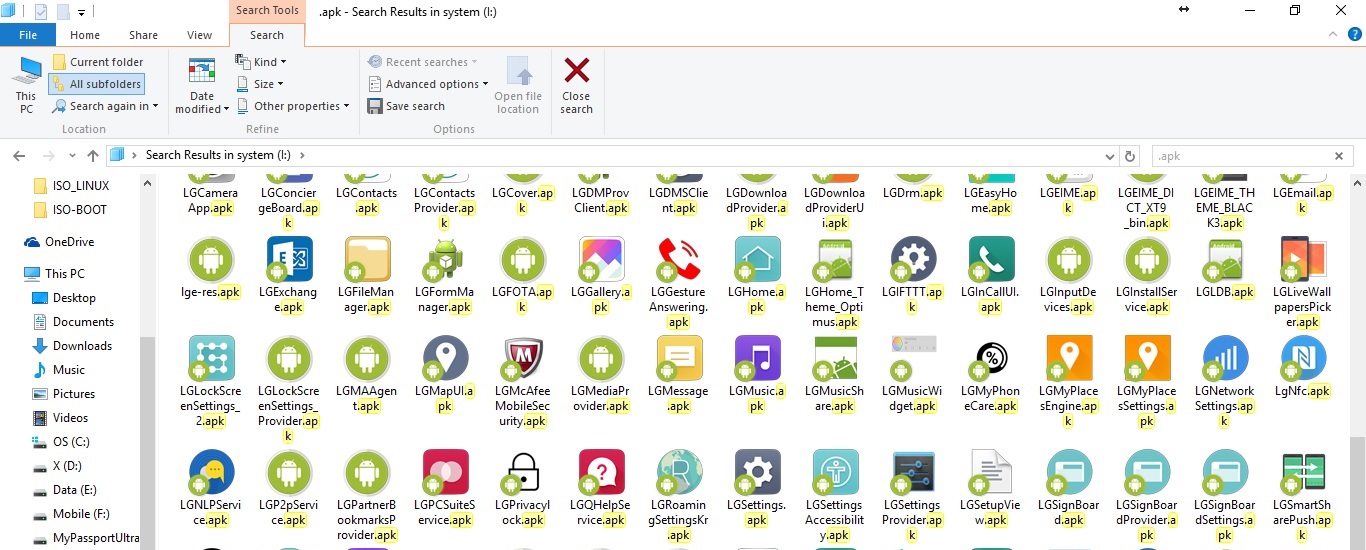Expand the address bar history dropdown
Screen dimensions: 1366x550
1109,156
